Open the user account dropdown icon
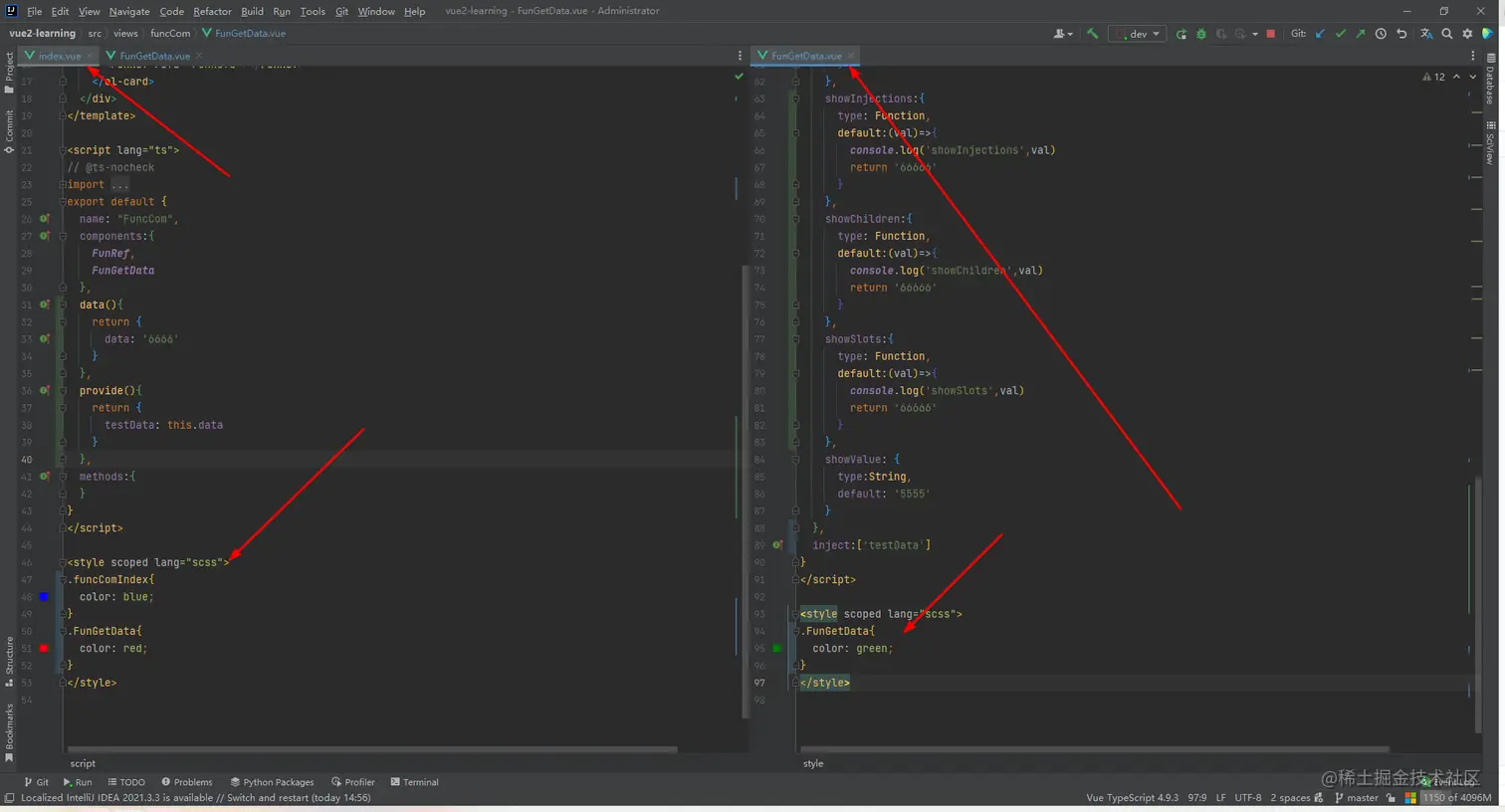This screenshot has height=812, width=1505. pyautogui.click(x=1063, y=34)
